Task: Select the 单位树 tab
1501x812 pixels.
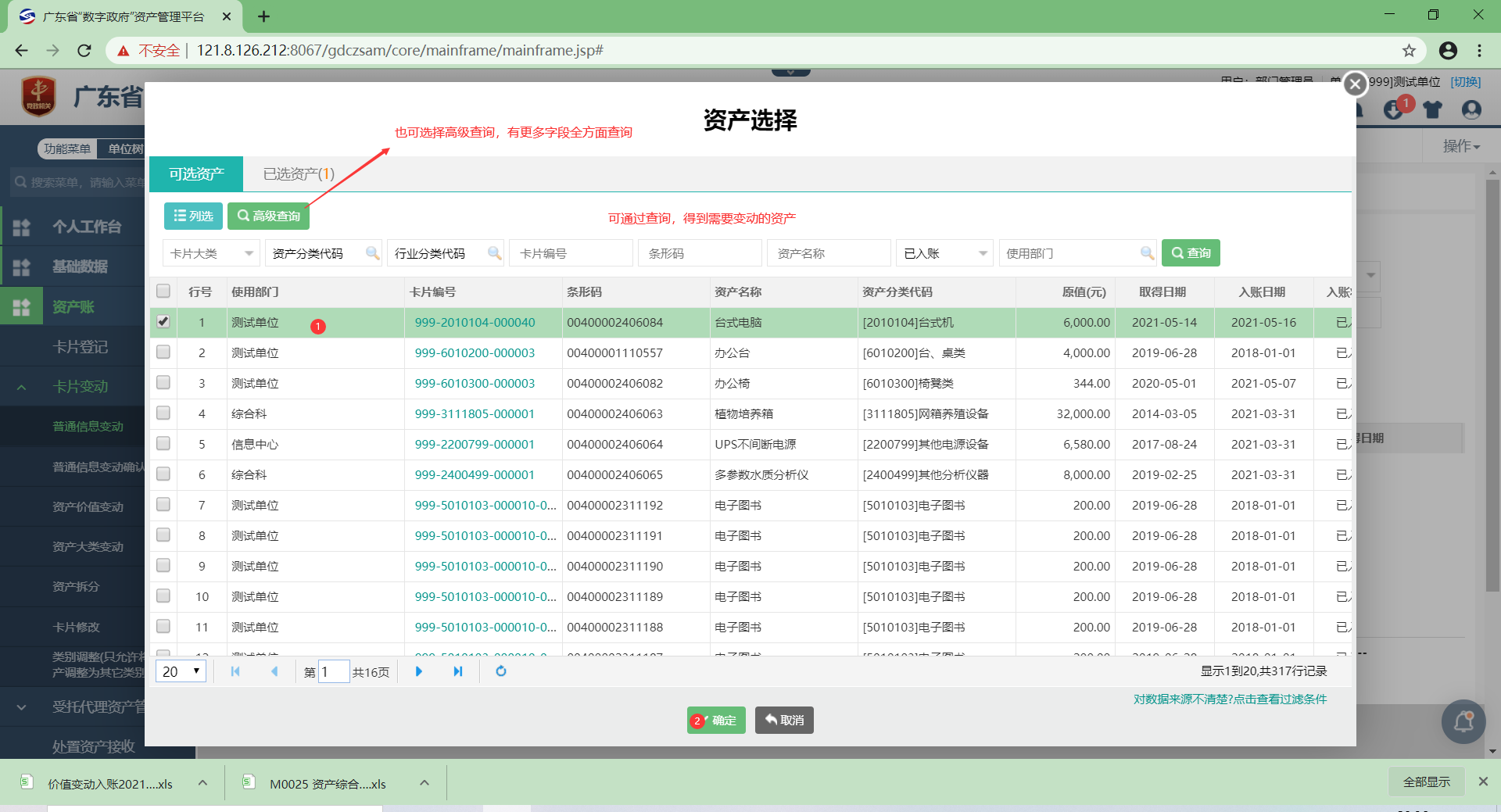Action: click(125, 148)
